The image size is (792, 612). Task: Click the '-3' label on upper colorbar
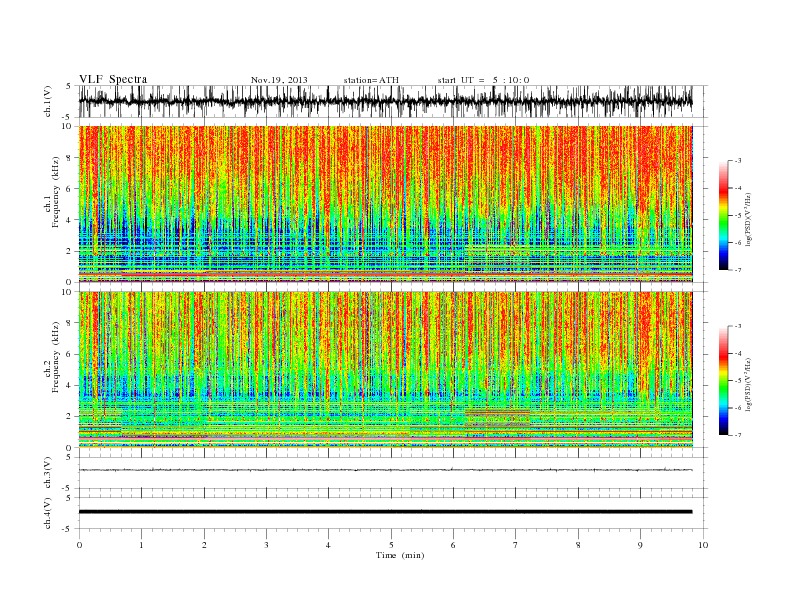[x=737, y=161]
